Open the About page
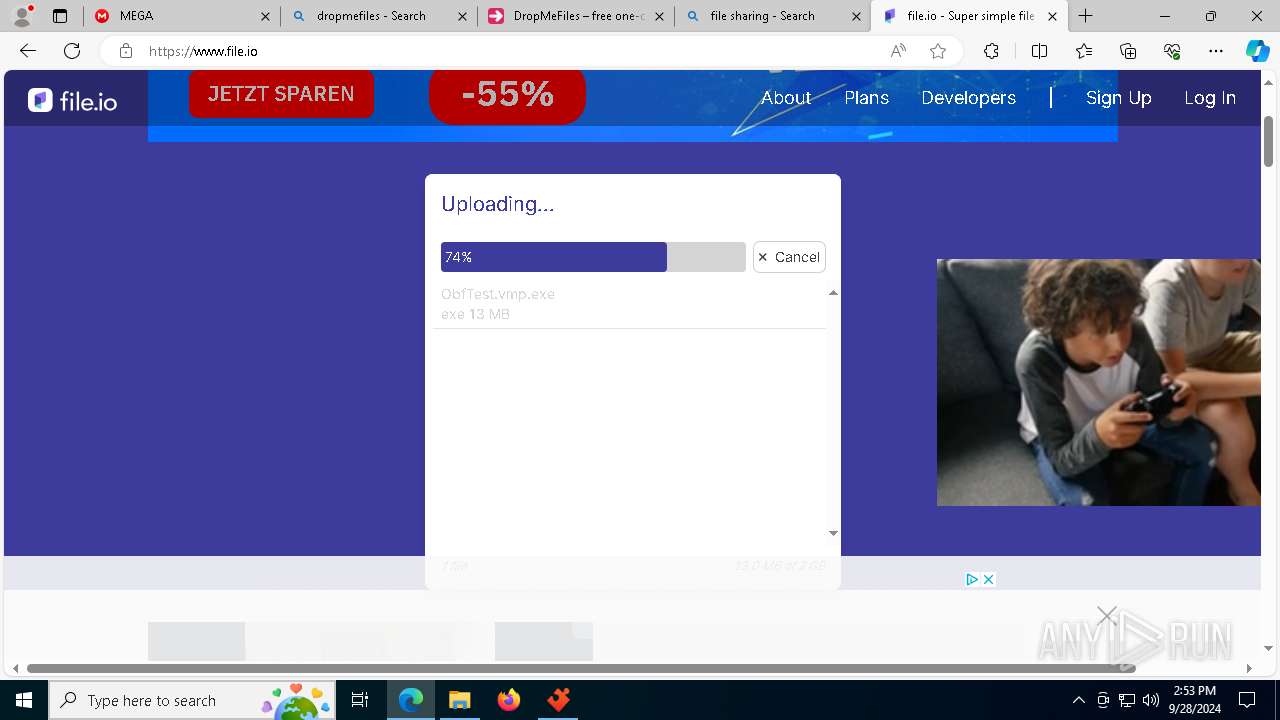 pyautogui.click(x=786, y=98)
